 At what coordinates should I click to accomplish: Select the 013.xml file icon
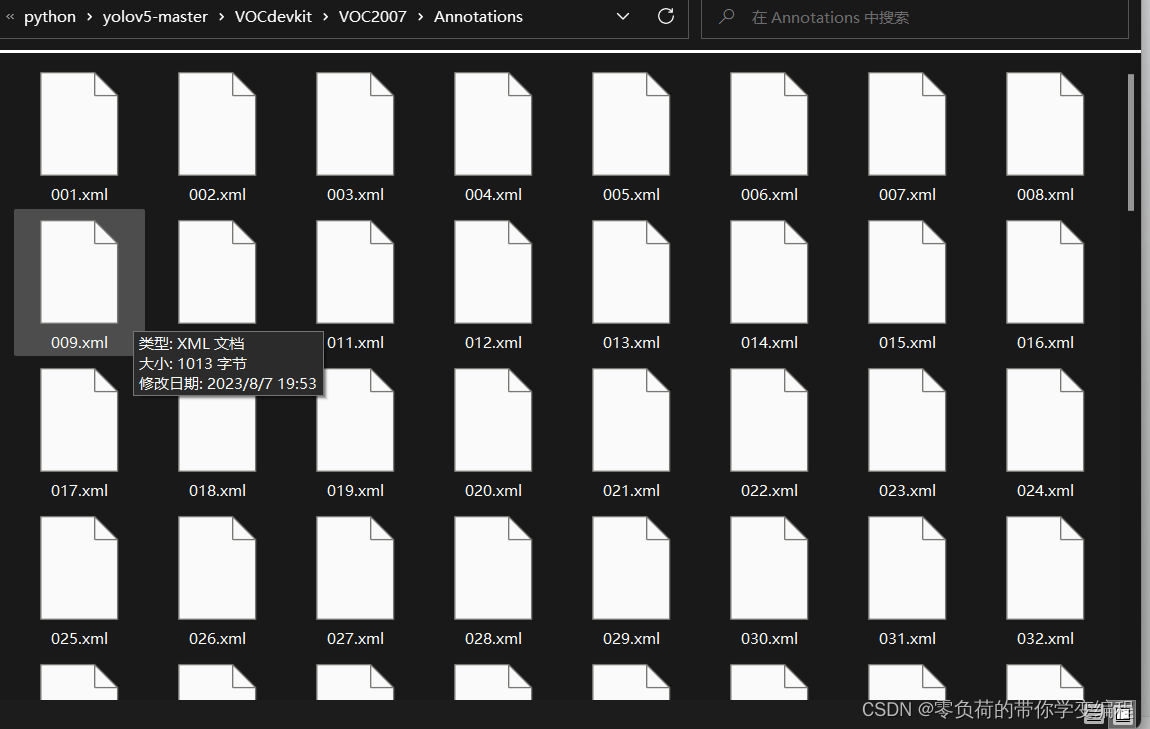631,272
